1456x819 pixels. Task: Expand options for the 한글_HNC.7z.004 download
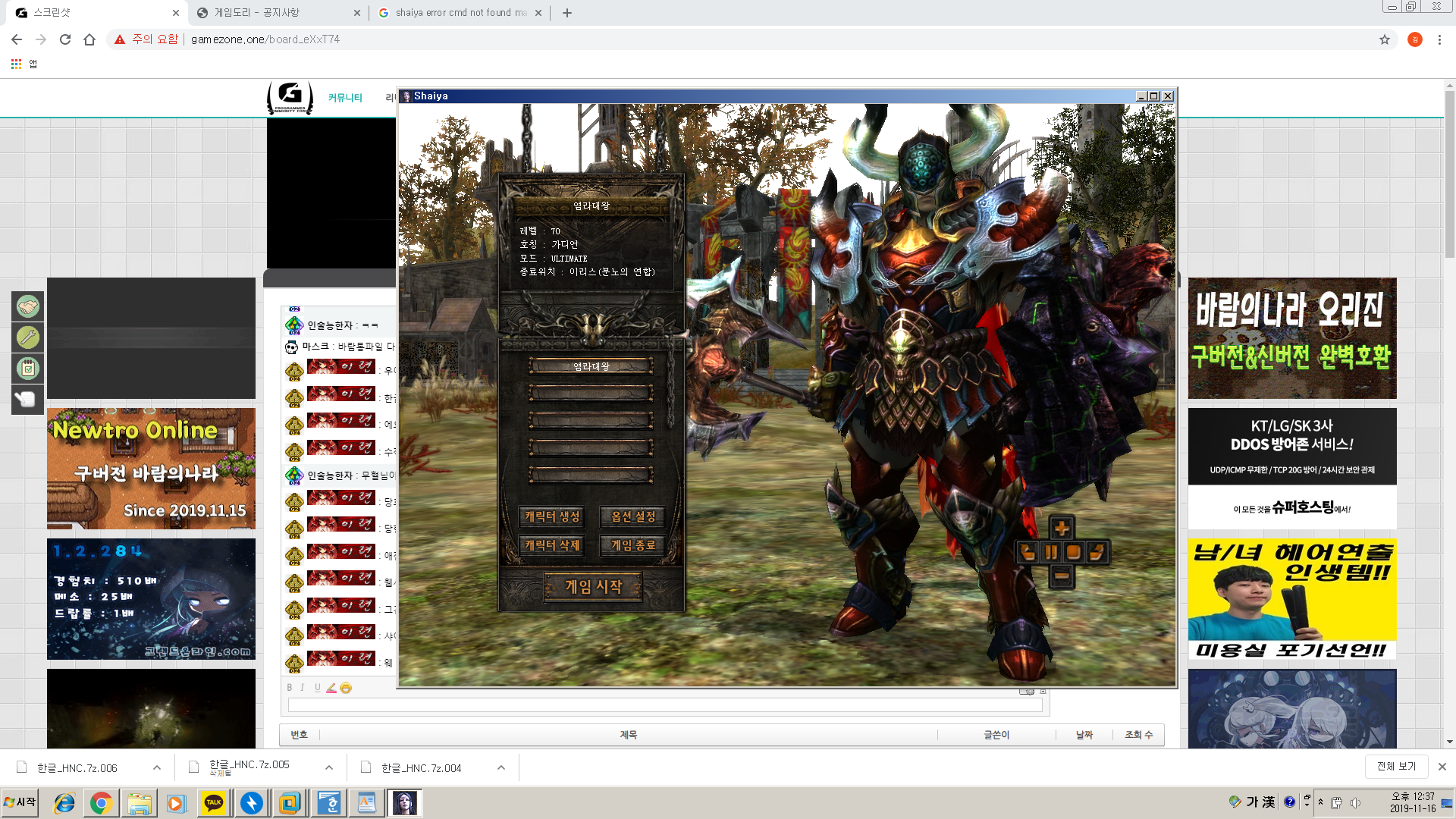click(x=501, y=767)
